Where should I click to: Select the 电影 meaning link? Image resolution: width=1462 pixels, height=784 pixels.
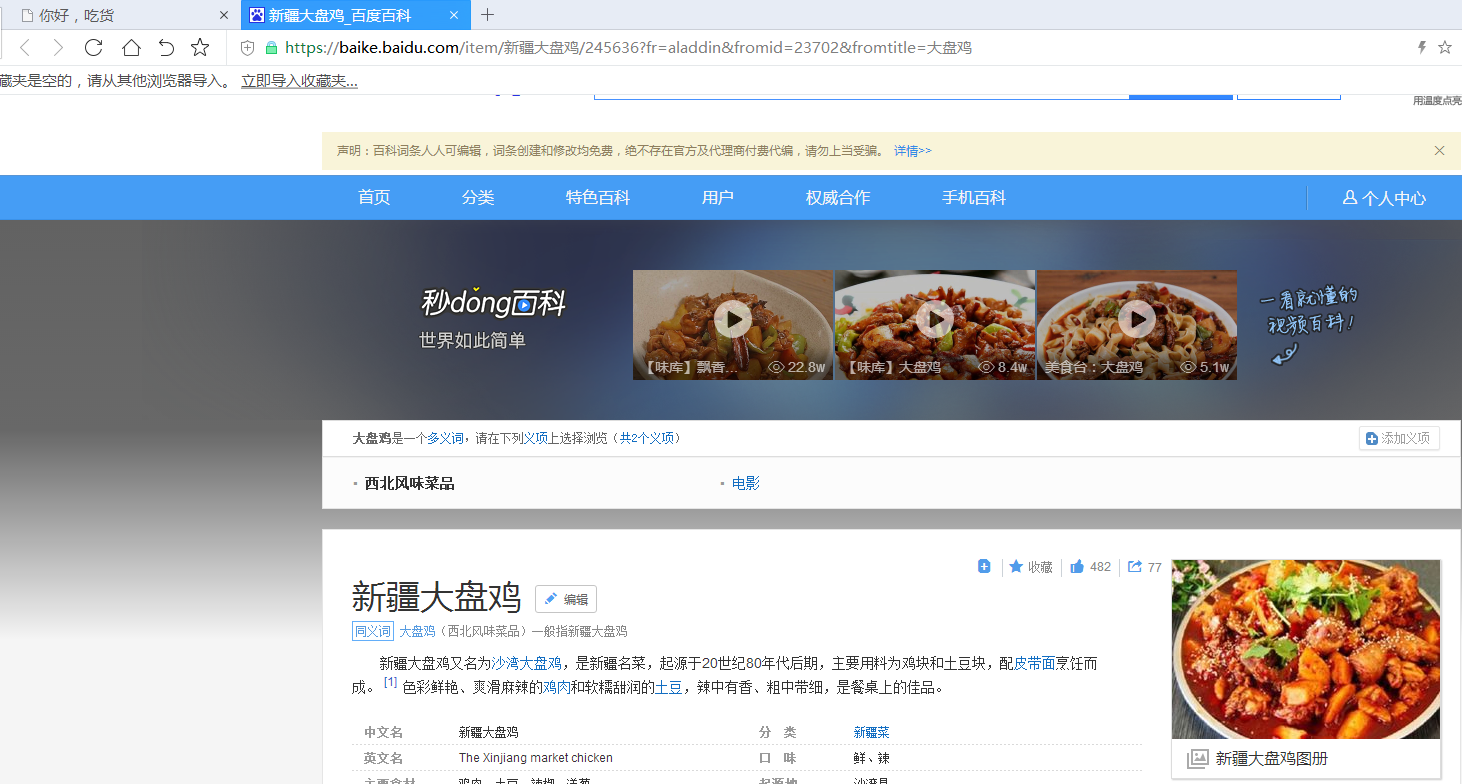click(x=746, y=483)
